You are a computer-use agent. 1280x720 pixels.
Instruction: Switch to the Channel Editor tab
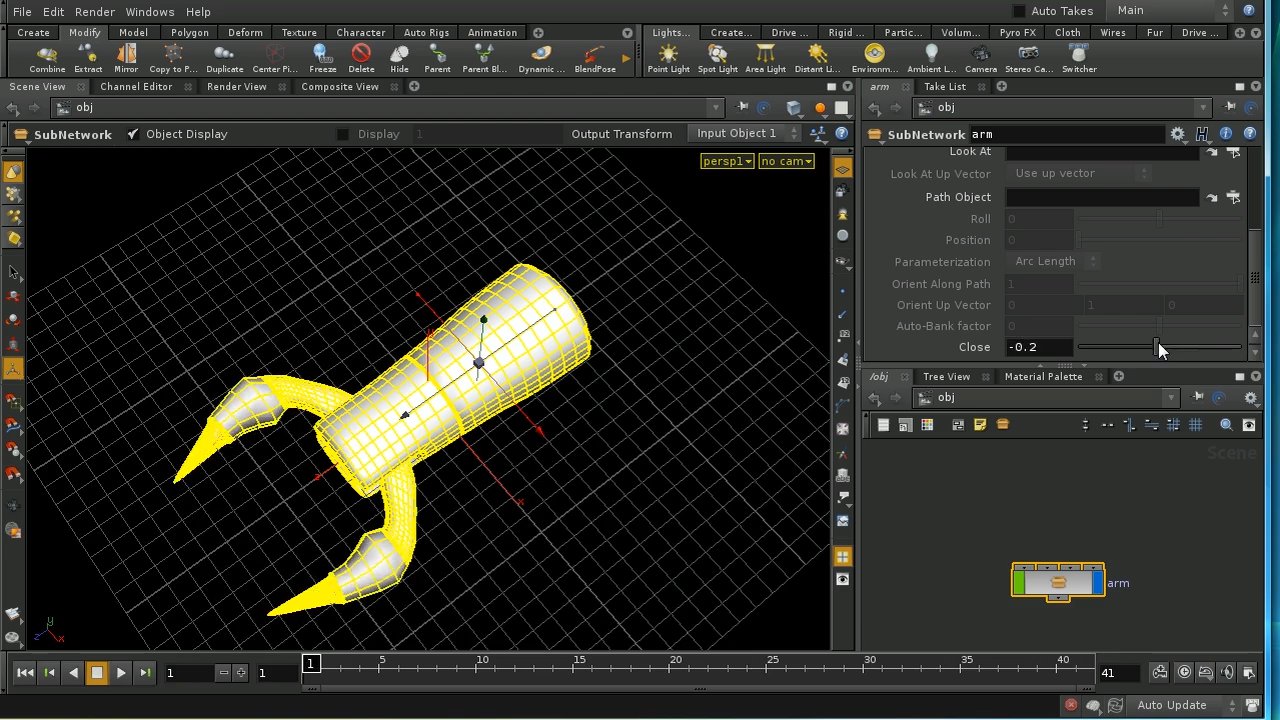[136, 87]
